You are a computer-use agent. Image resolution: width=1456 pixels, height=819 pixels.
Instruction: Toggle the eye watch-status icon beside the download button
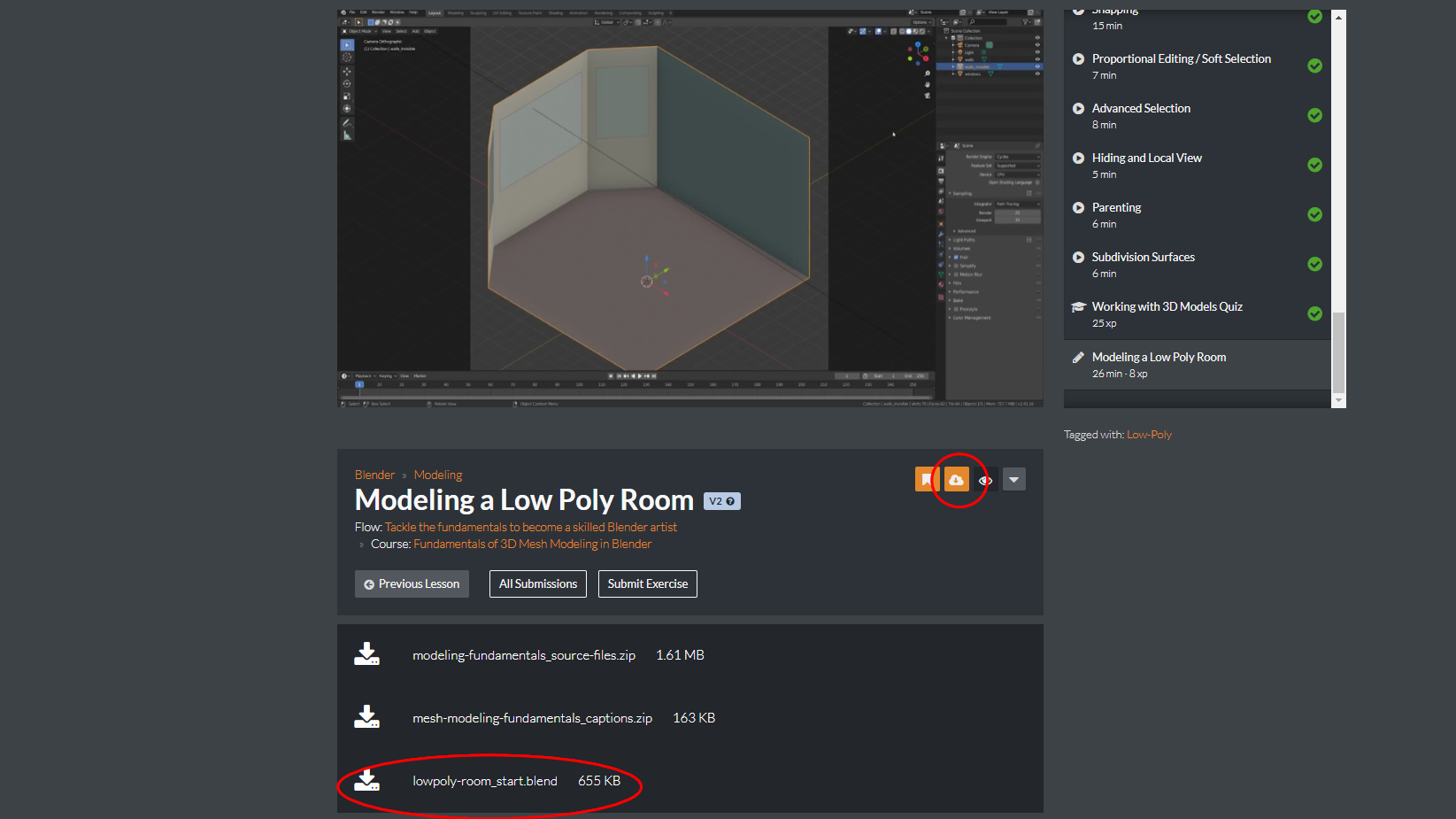click(x=985, y=480)
